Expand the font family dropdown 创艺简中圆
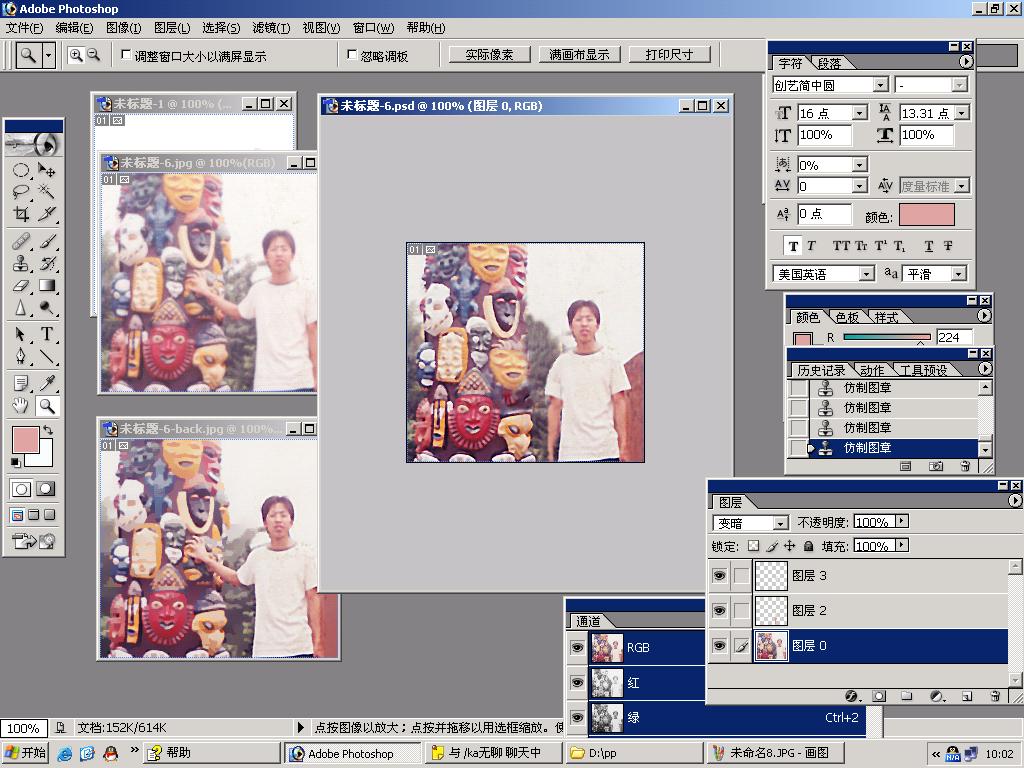 click(830, 86)
